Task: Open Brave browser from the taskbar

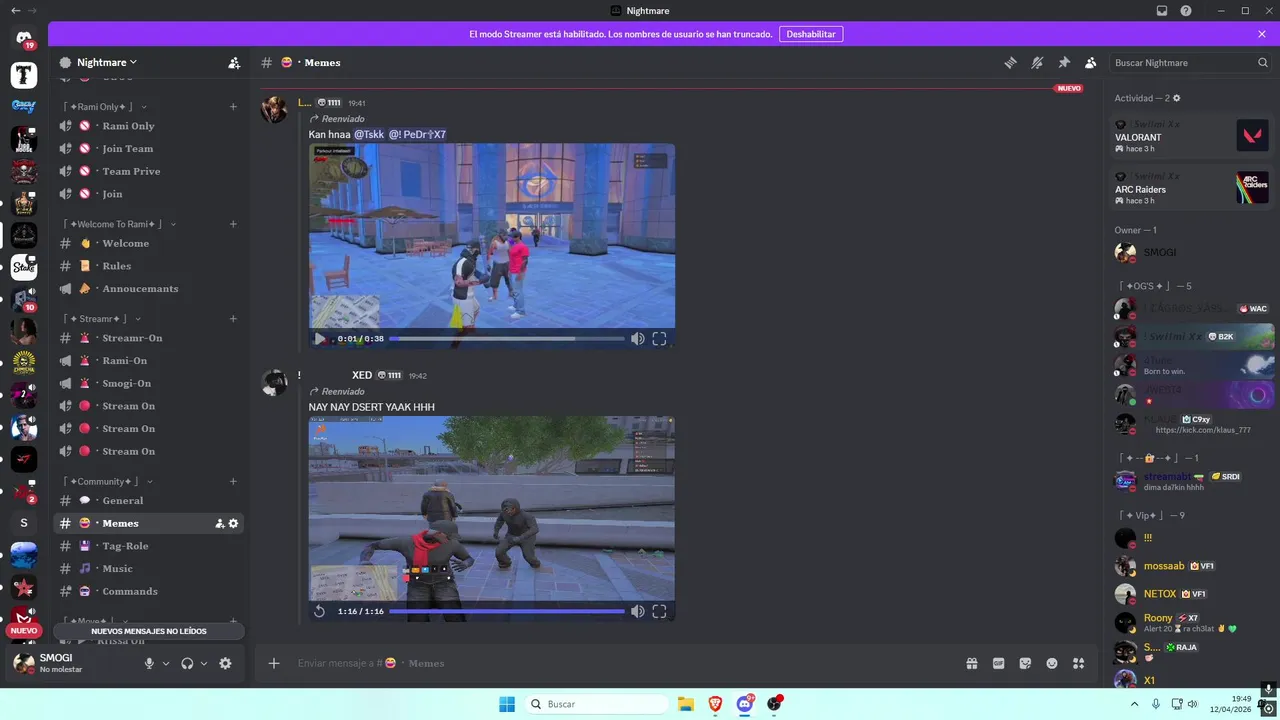Action: coord(715,704)
